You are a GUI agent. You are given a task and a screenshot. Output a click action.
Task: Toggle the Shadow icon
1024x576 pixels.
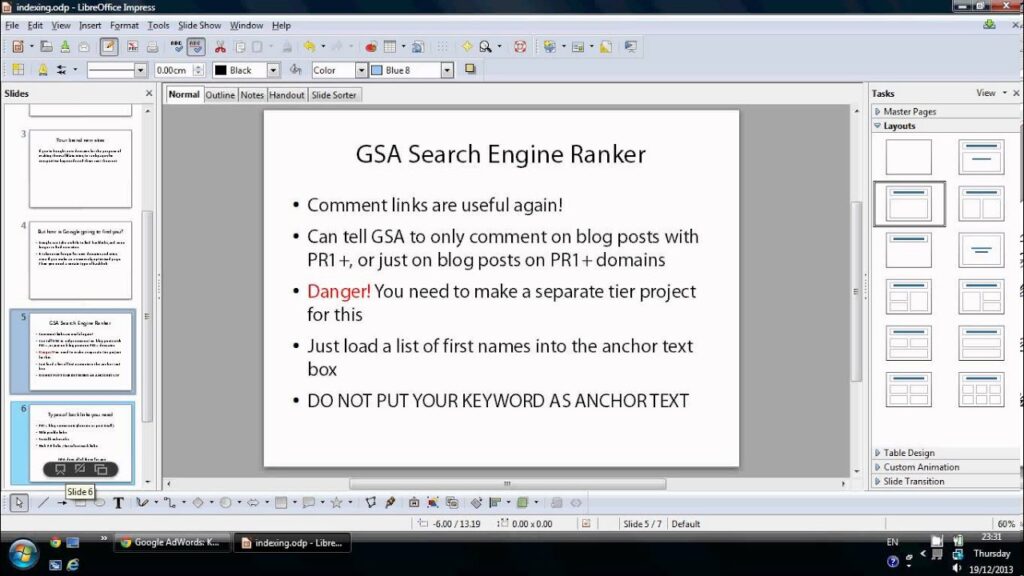(x=470, y=69)
